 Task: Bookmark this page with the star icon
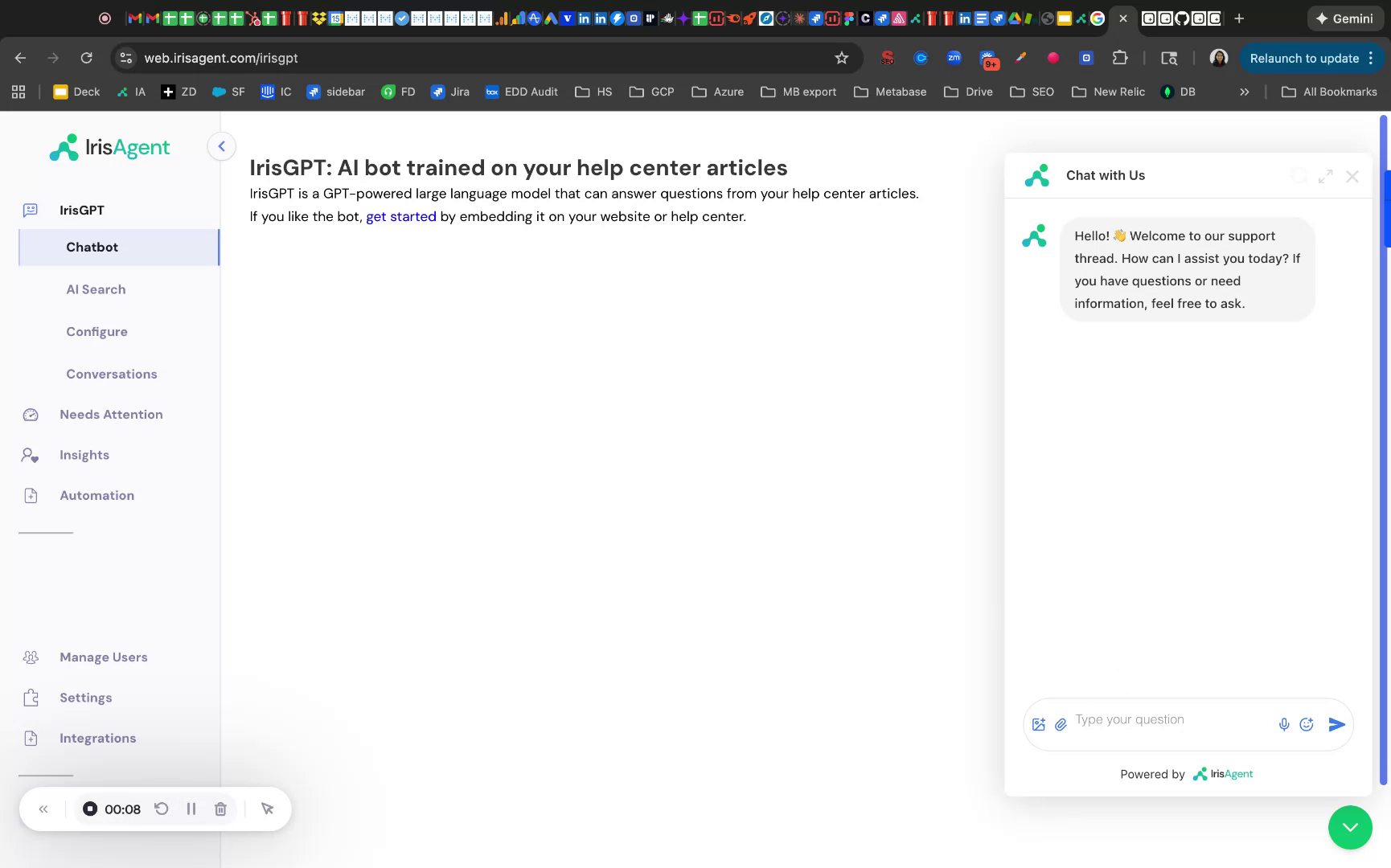click(x=842, y=58)
